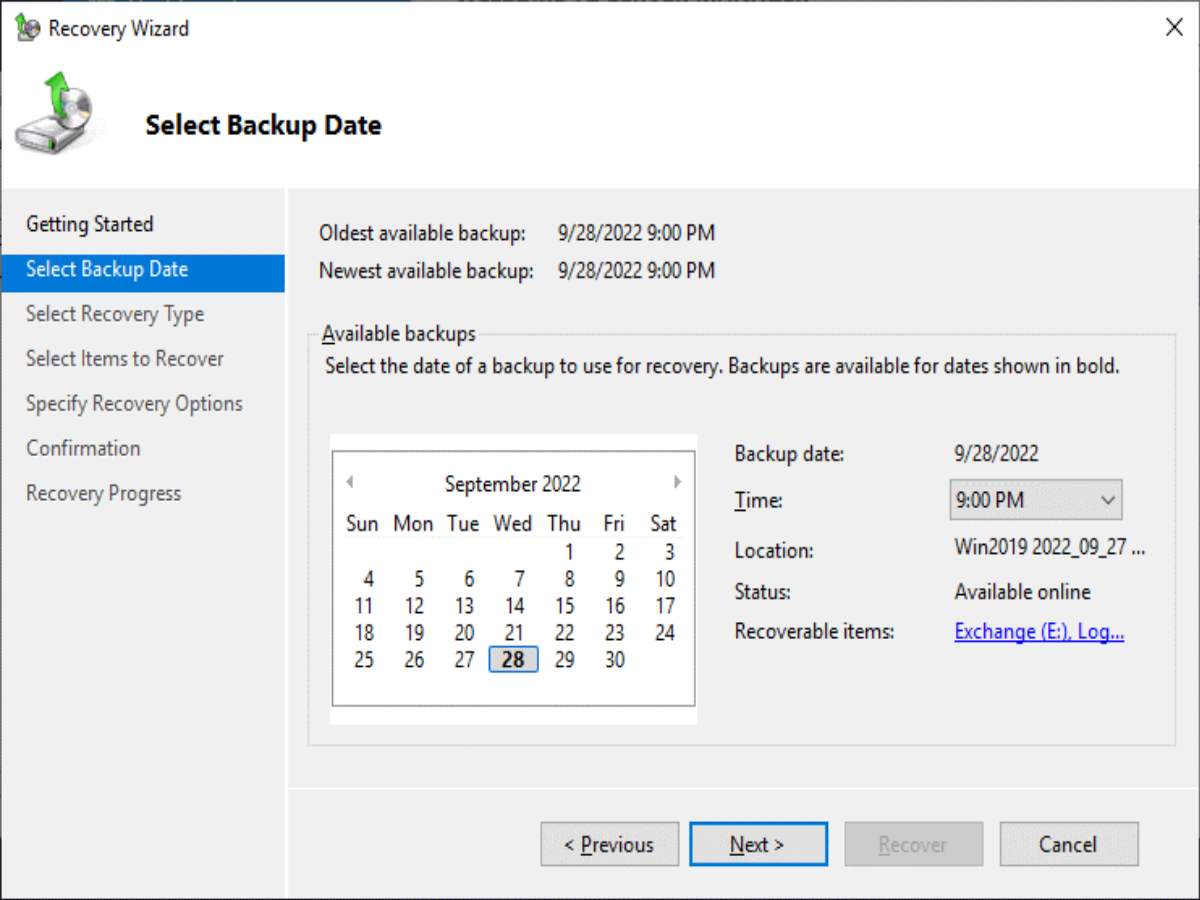Click the Previous button

tap(609, 844)
